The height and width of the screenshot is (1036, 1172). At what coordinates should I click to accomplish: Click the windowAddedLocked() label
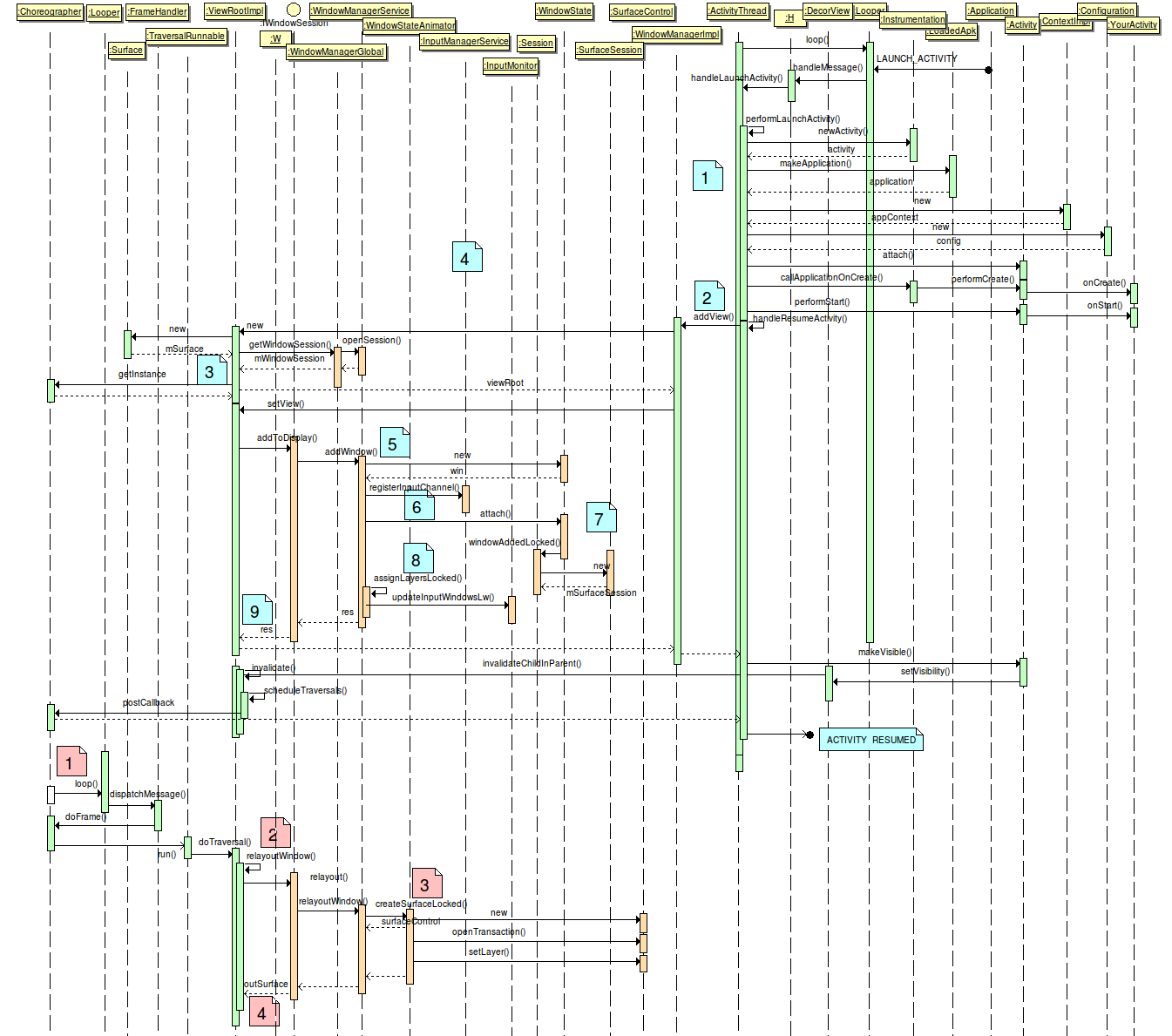pos(514,543)
